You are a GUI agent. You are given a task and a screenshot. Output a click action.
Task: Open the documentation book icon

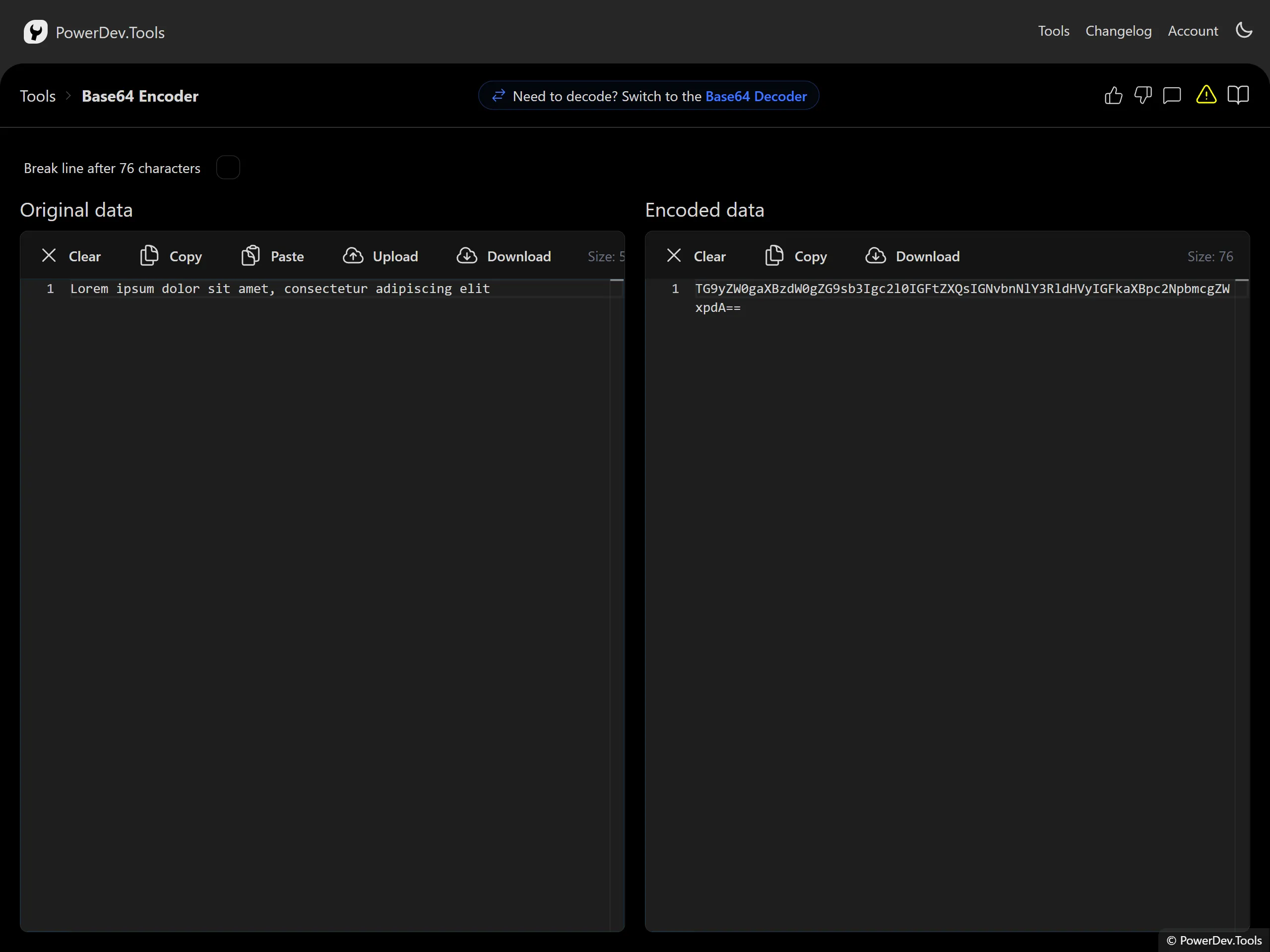pos(1238,95)
